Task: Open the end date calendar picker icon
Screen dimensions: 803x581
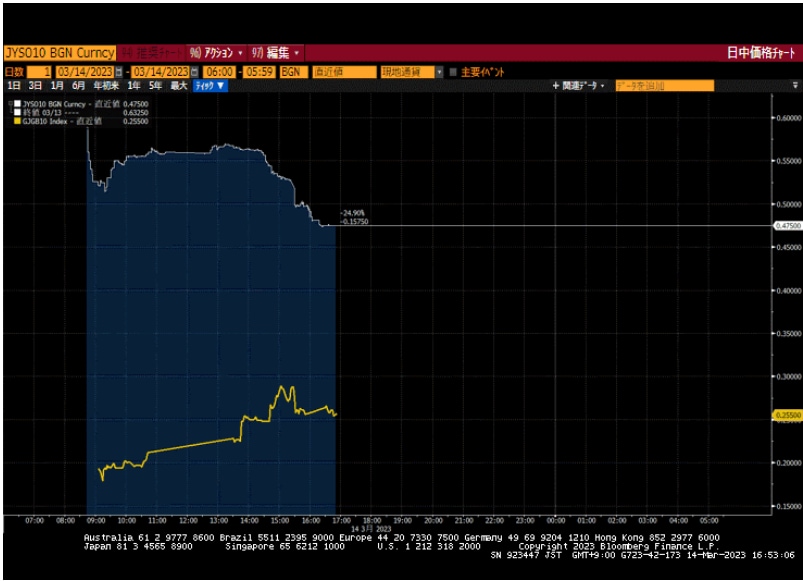Action: coord(195,72)
